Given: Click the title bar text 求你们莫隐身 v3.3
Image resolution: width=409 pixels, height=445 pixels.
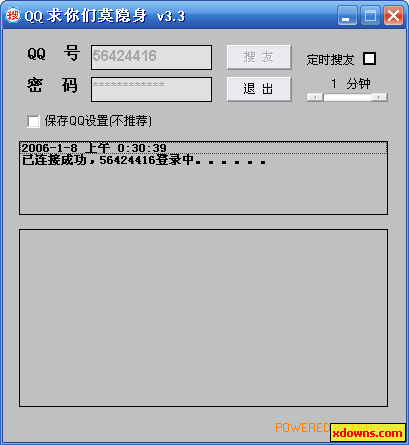Looking at the screenshot, I should click(116, 16).
